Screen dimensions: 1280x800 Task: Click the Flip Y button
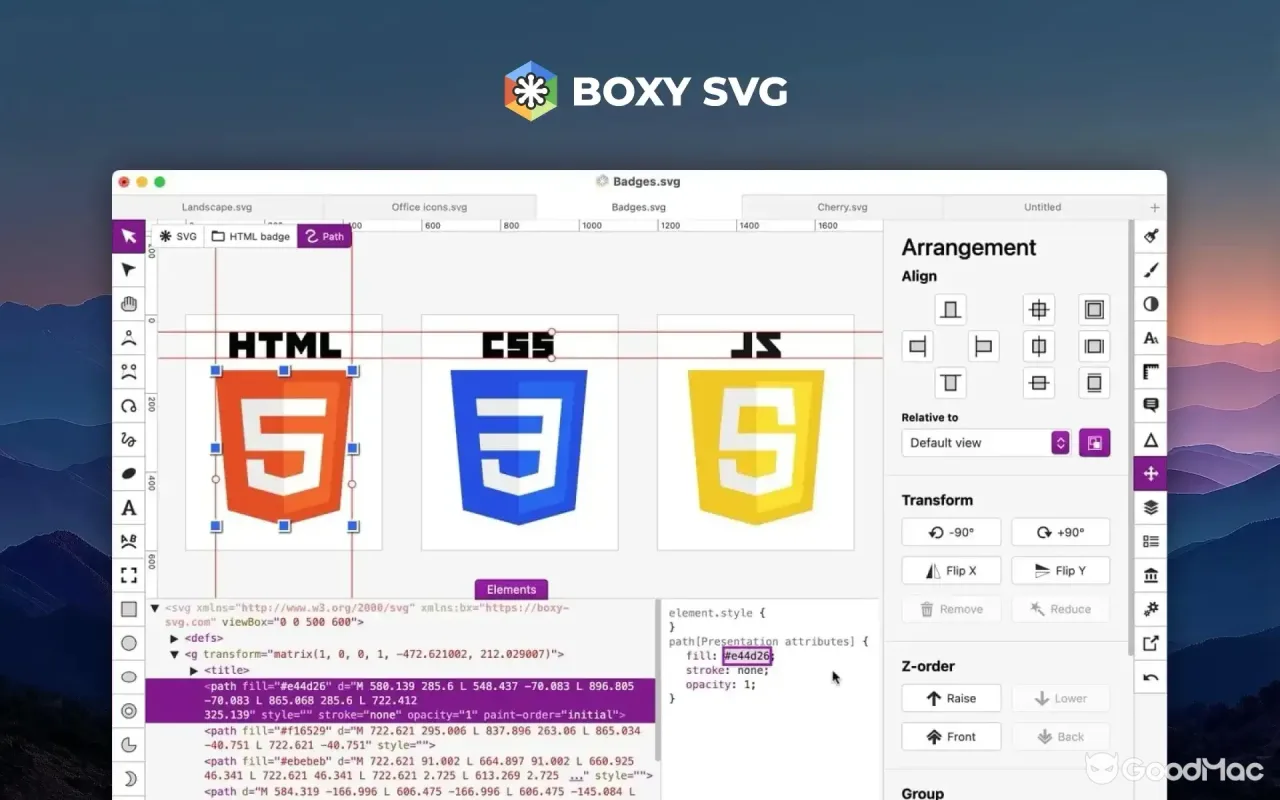tap(1061, 571)
